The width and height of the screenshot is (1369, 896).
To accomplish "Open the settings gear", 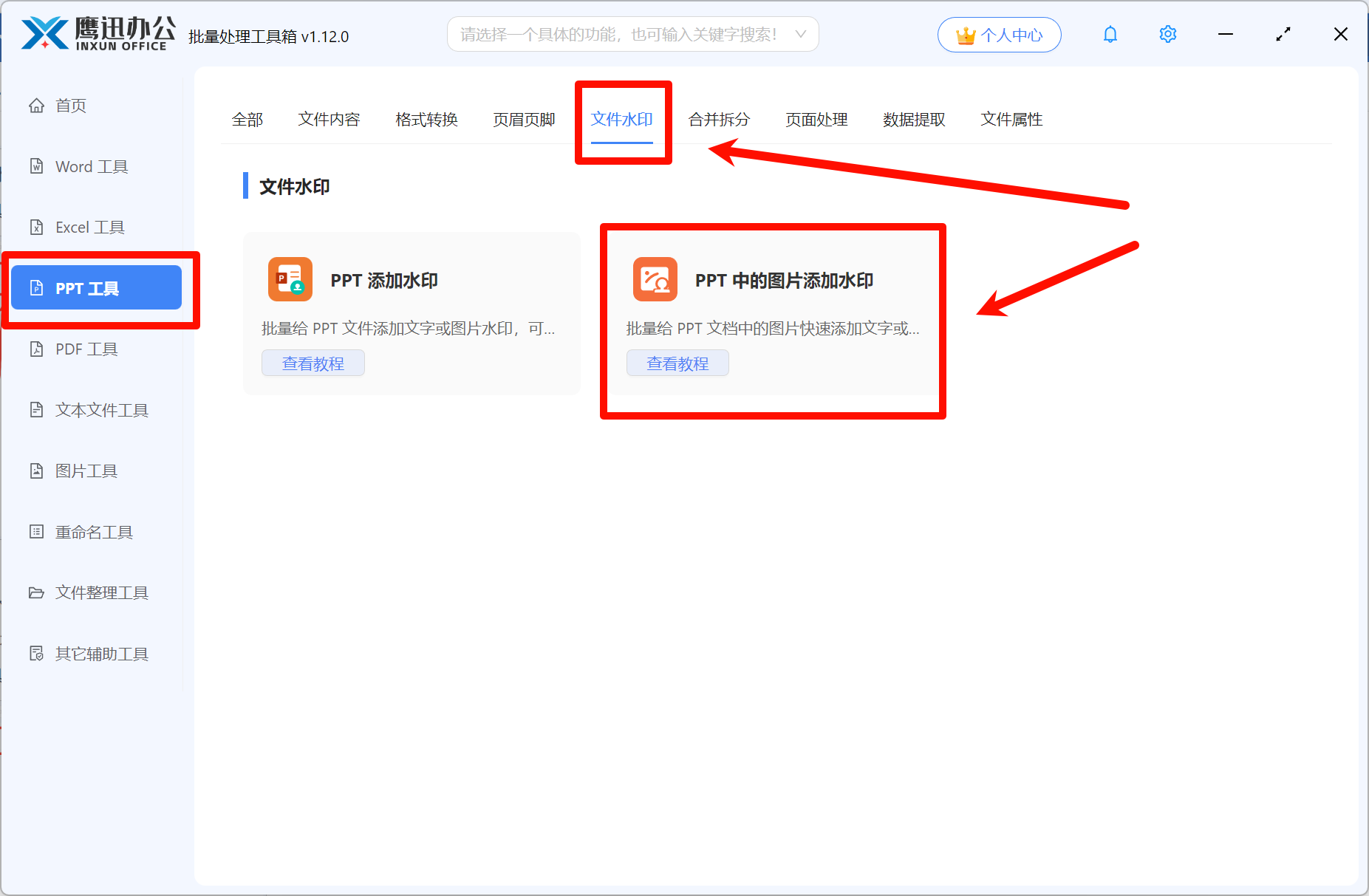I will click(1167, 34).
